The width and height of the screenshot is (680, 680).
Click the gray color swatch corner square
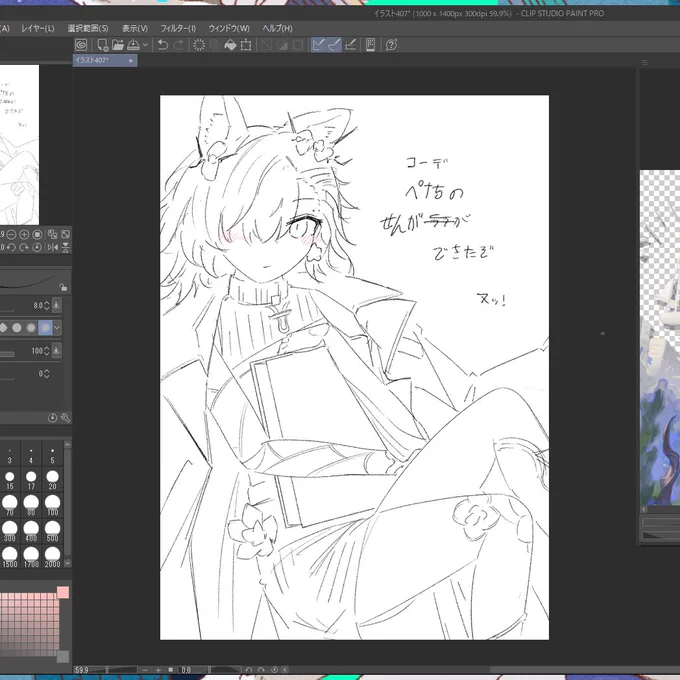point(63,656)
